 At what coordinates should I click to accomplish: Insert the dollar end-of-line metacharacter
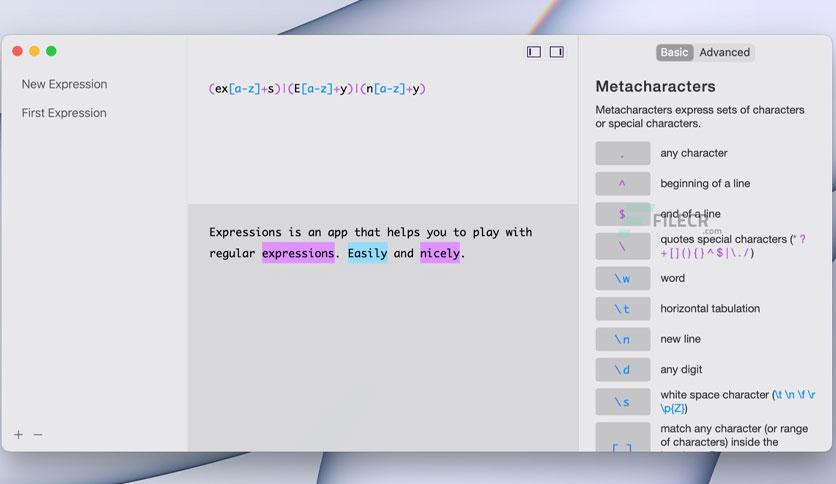[623, 214]
